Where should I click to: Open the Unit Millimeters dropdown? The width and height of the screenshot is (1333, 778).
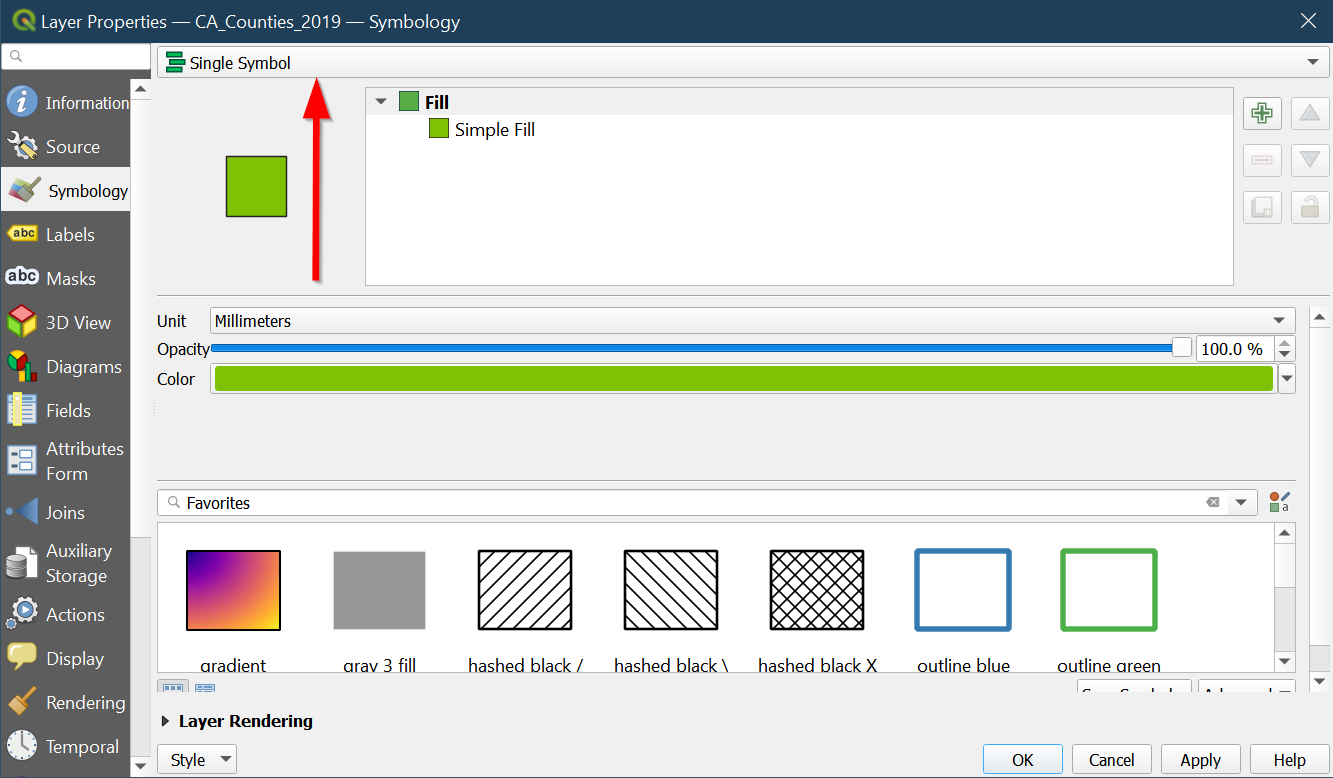(752, 321)
